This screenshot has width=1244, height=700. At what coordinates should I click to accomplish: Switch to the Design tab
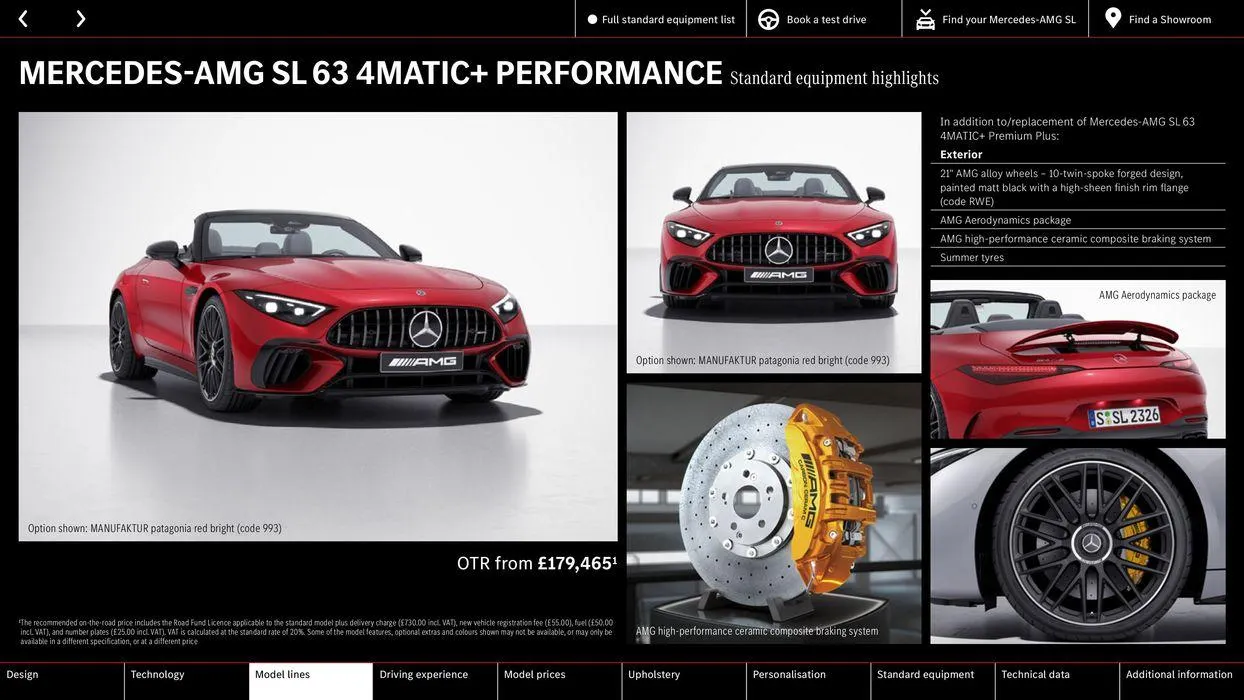tap(61, 672)
